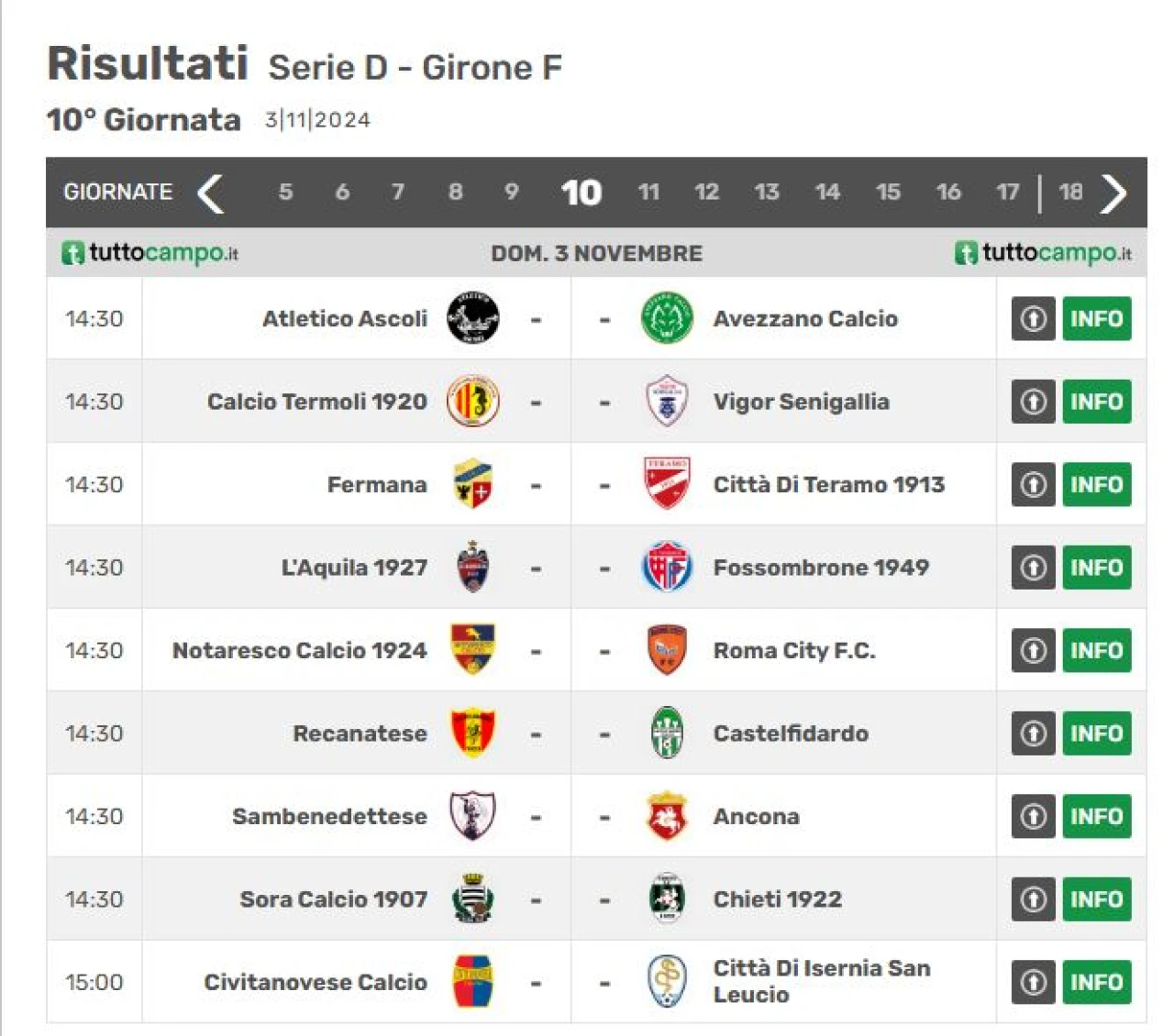Click the Sora Calcio 1907 crest
Screen dimensions: 1174x1036
pos(473,898)
